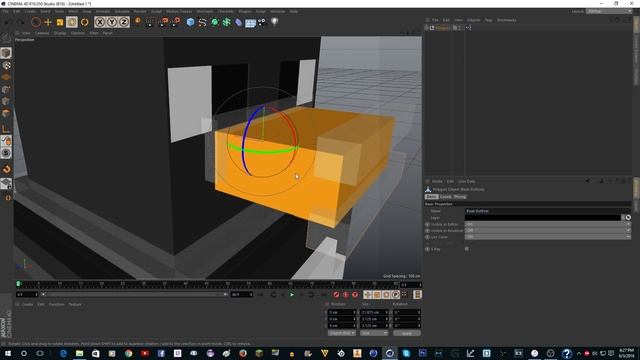The image size is (640, 360).
Task: Open the viewport Cameras menu
Action: pos(42,33)
